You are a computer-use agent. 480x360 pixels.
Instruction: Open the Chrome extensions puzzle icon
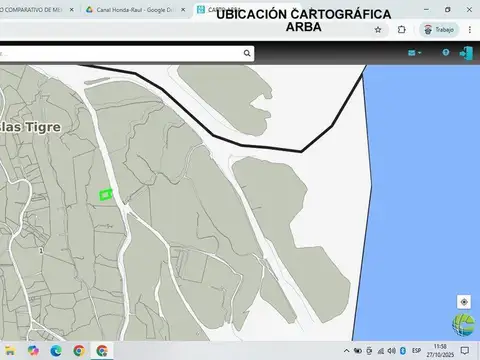pyautogui.click(x=402, y=30)
